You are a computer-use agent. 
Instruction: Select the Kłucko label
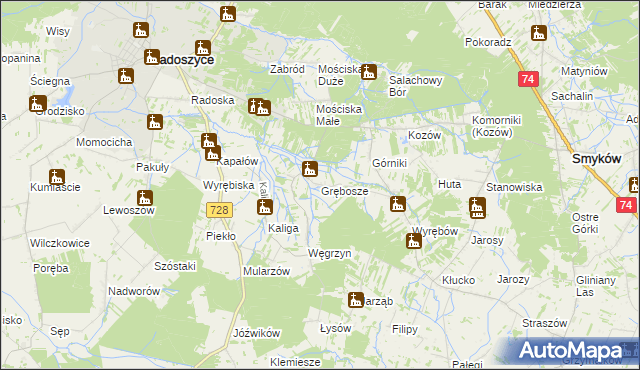click(x=458, y=280)
